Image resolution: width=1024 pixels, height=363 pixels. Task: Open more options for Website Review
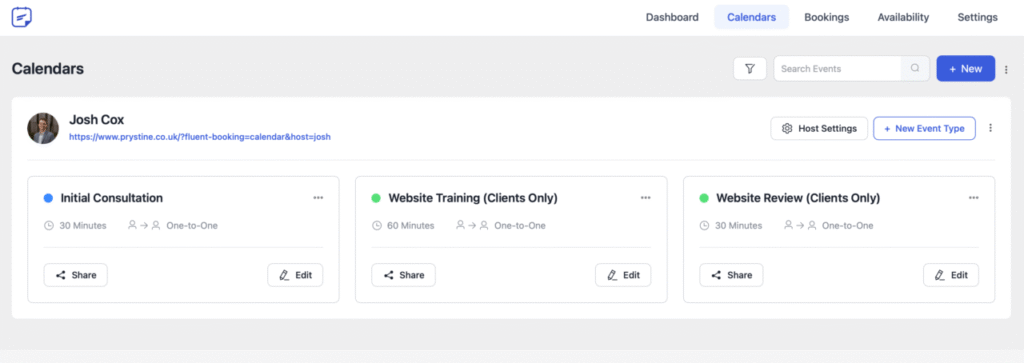pyautogui.click(x=974, y=198)
